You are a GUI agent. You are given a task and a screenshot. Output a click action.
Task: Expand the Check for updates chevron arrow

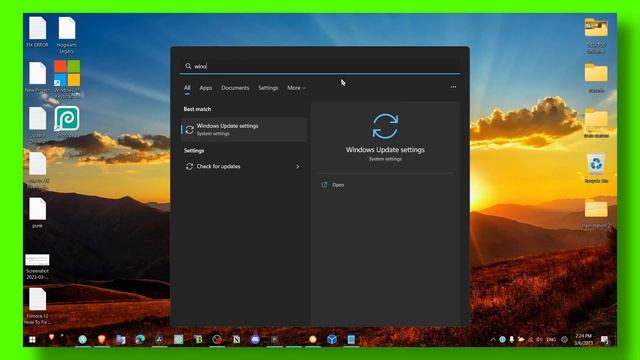pyautogui.click(x=298, y=167)
